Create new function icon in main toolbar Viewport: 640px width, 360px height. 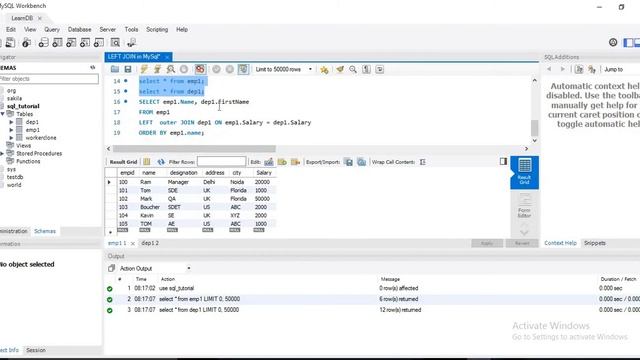click(x=99, y=42)
